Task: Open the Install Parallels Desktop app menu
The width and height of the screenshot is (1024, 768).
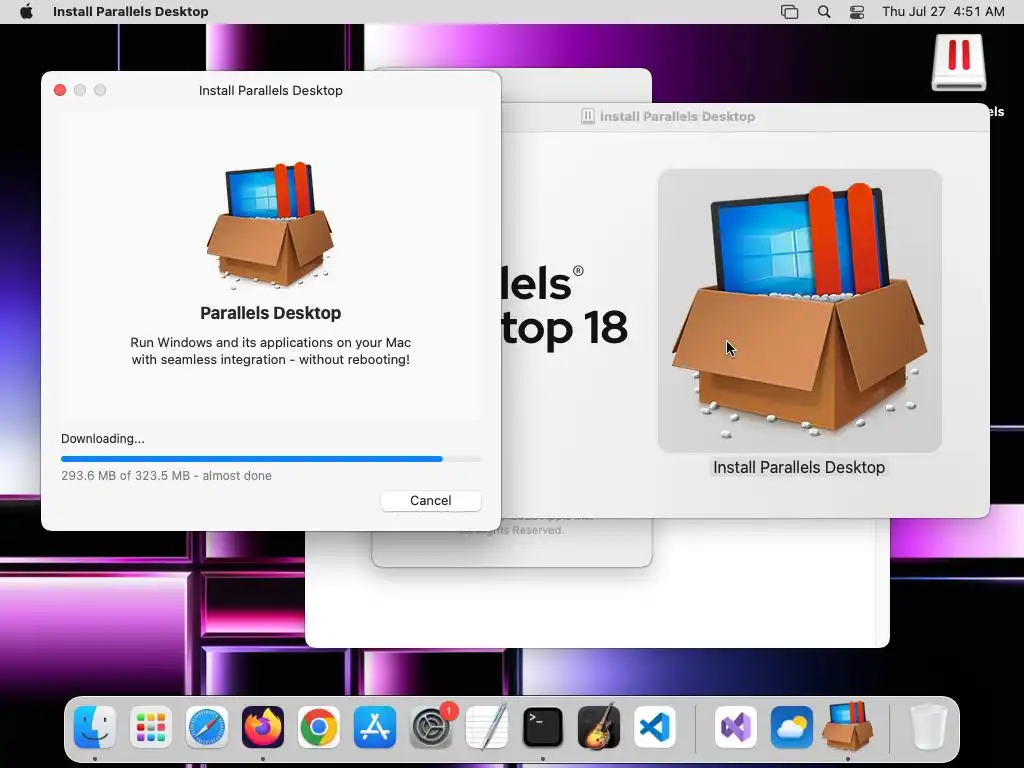Action: pos(131,12)
